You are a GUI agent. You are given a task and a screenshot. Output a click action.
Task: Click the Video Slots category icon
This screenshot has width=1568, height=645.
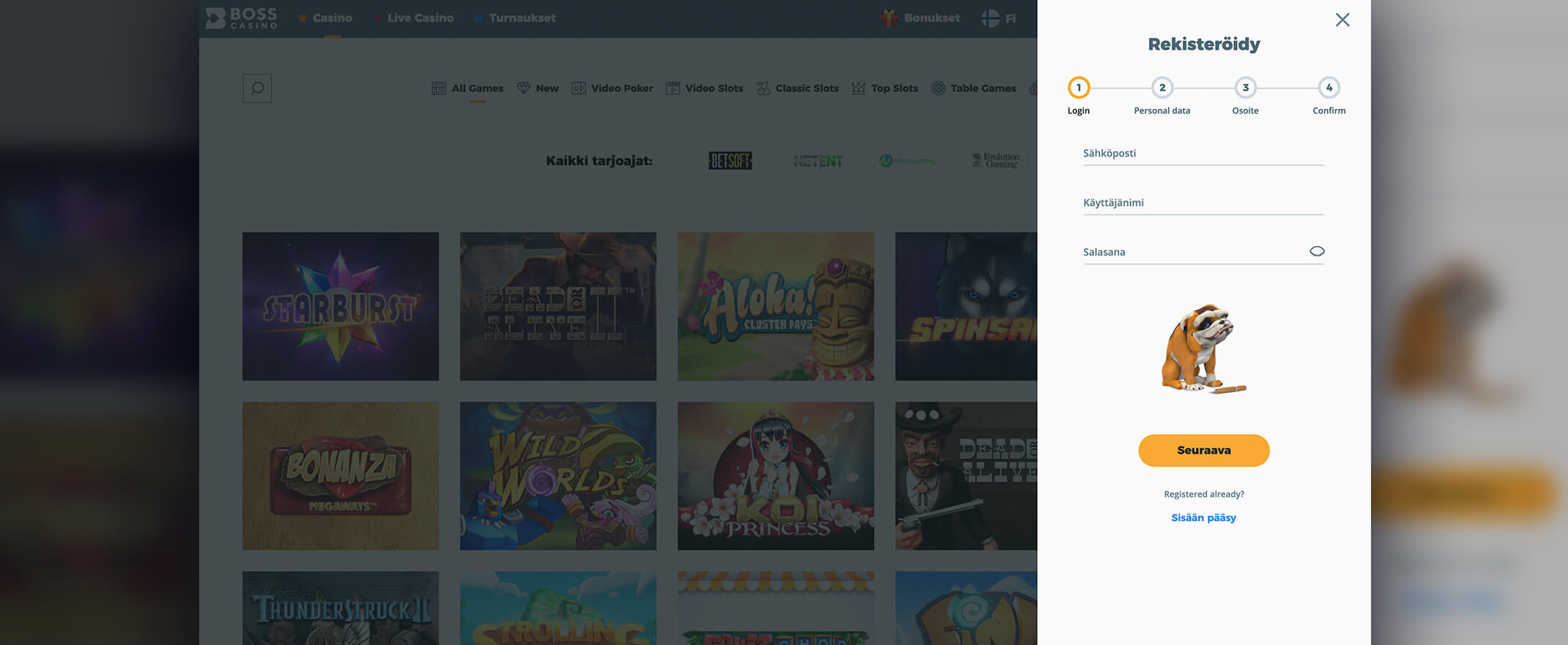tap(672, 88)
